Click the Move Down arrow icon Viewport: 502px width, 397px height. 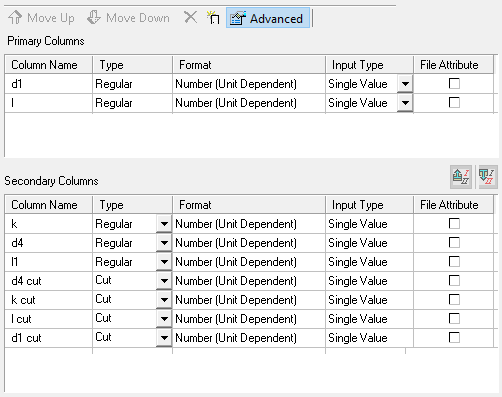[x=94, y=17]
